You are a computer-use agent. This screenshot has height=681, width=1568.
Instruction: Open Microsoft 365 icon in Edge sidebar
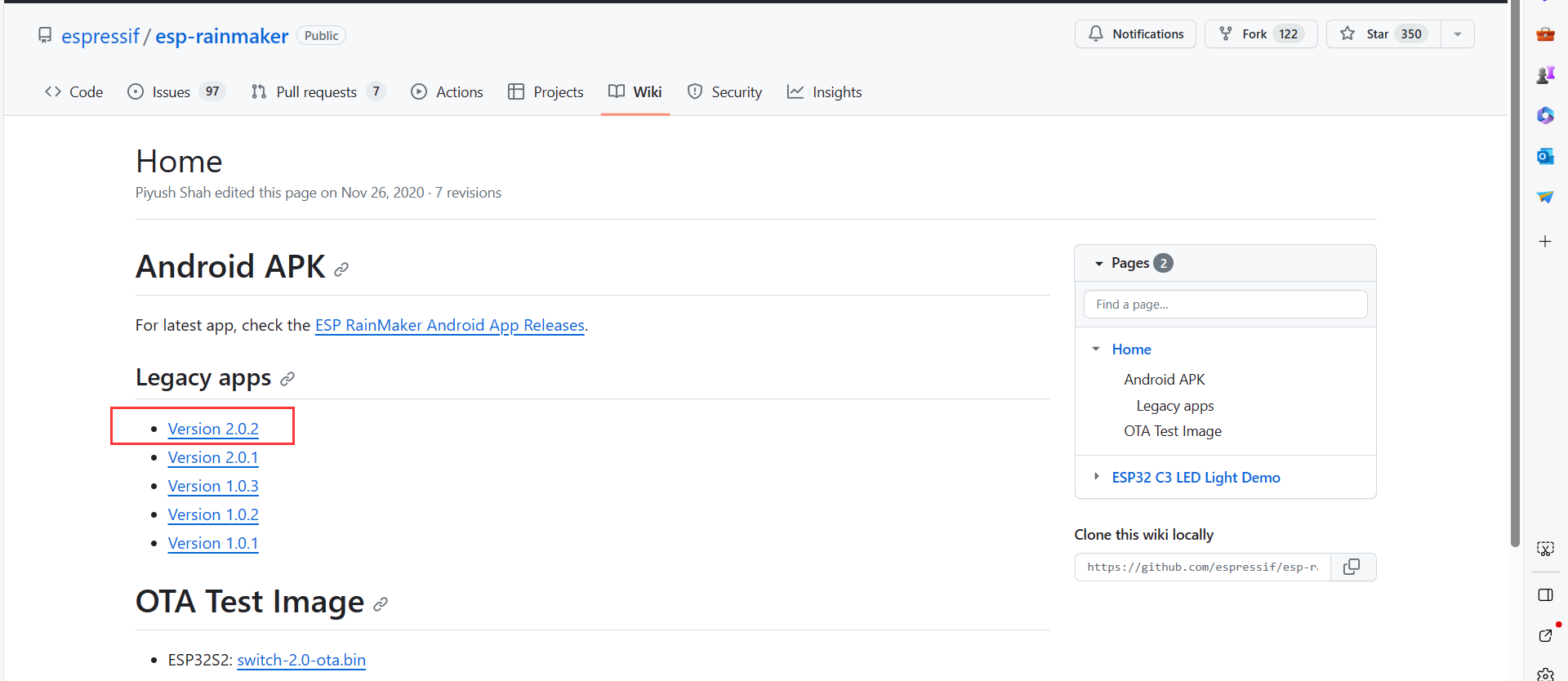1545,115
